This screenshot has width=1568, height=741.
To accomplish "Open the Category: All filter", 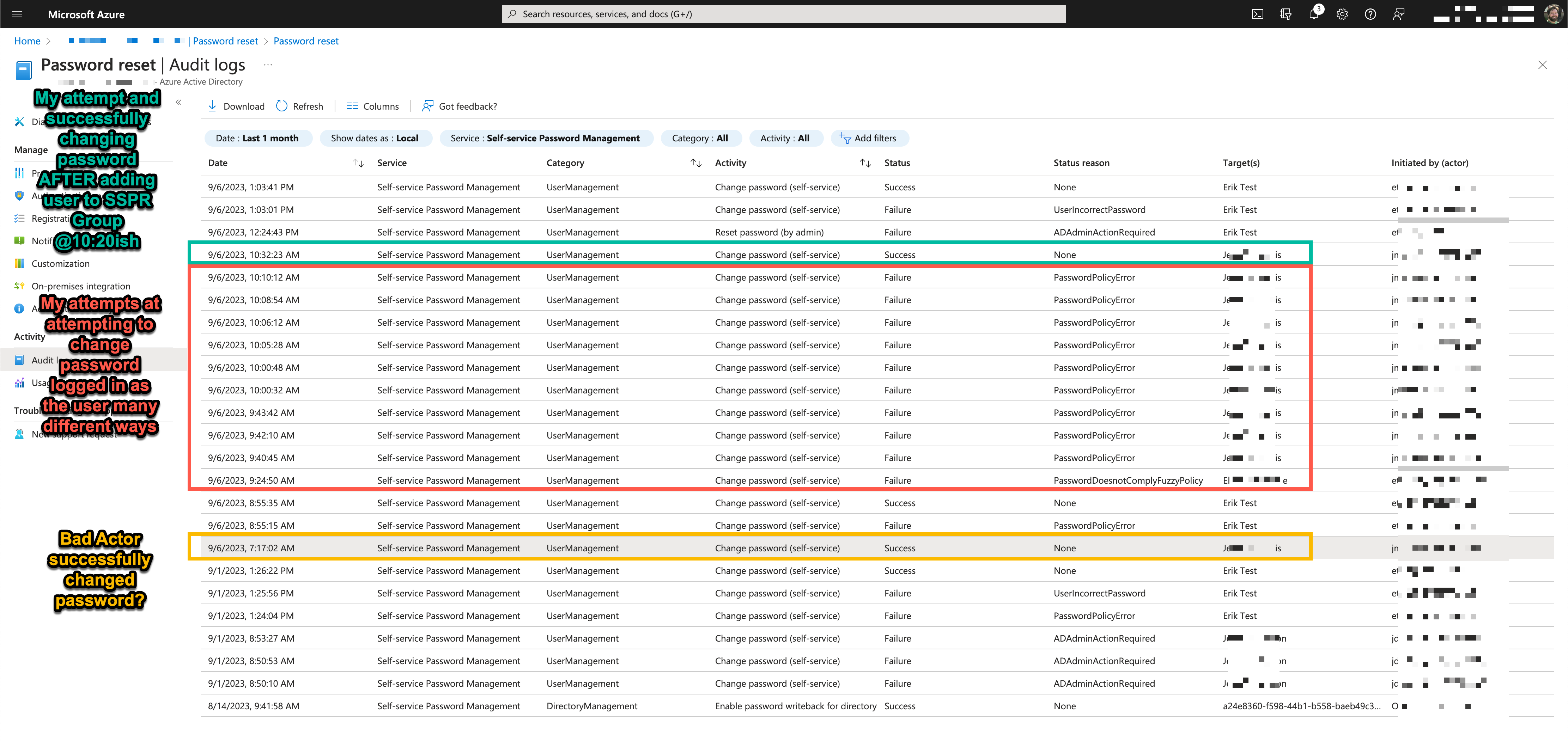I will point(701,138).
